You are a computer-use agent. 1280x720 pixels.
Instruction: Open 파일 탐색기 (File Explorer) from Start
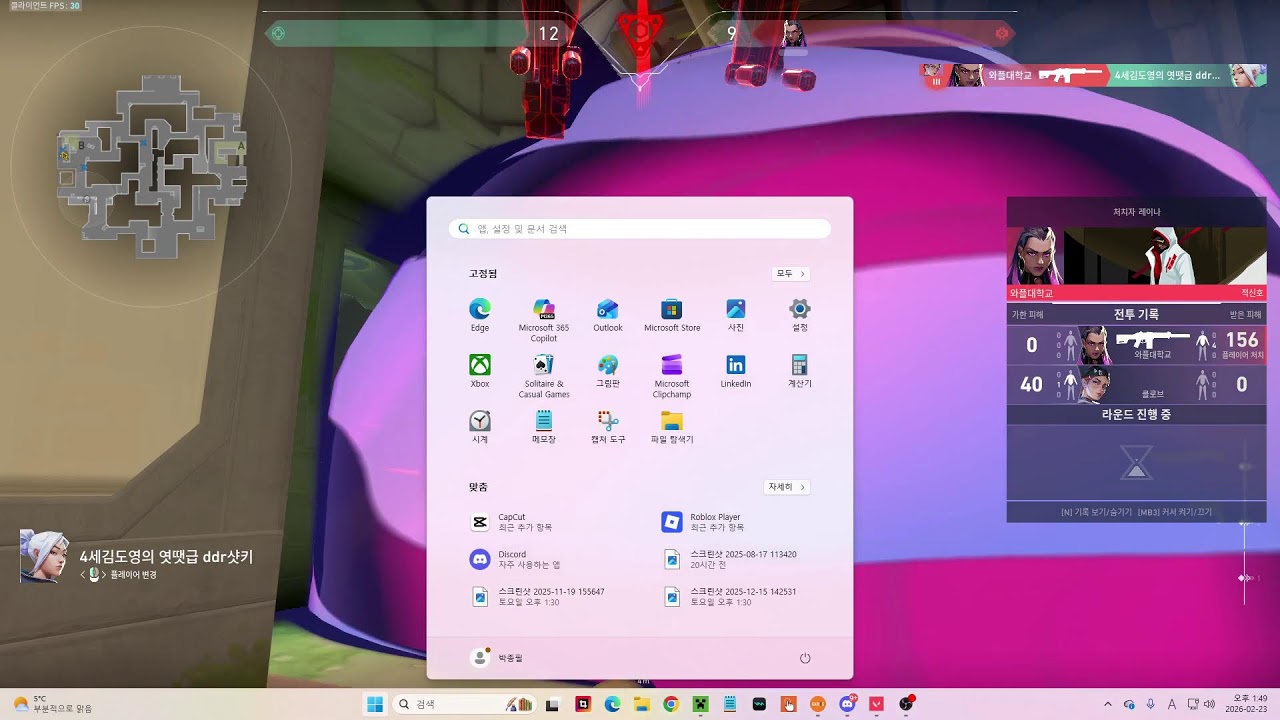[672, 427]
